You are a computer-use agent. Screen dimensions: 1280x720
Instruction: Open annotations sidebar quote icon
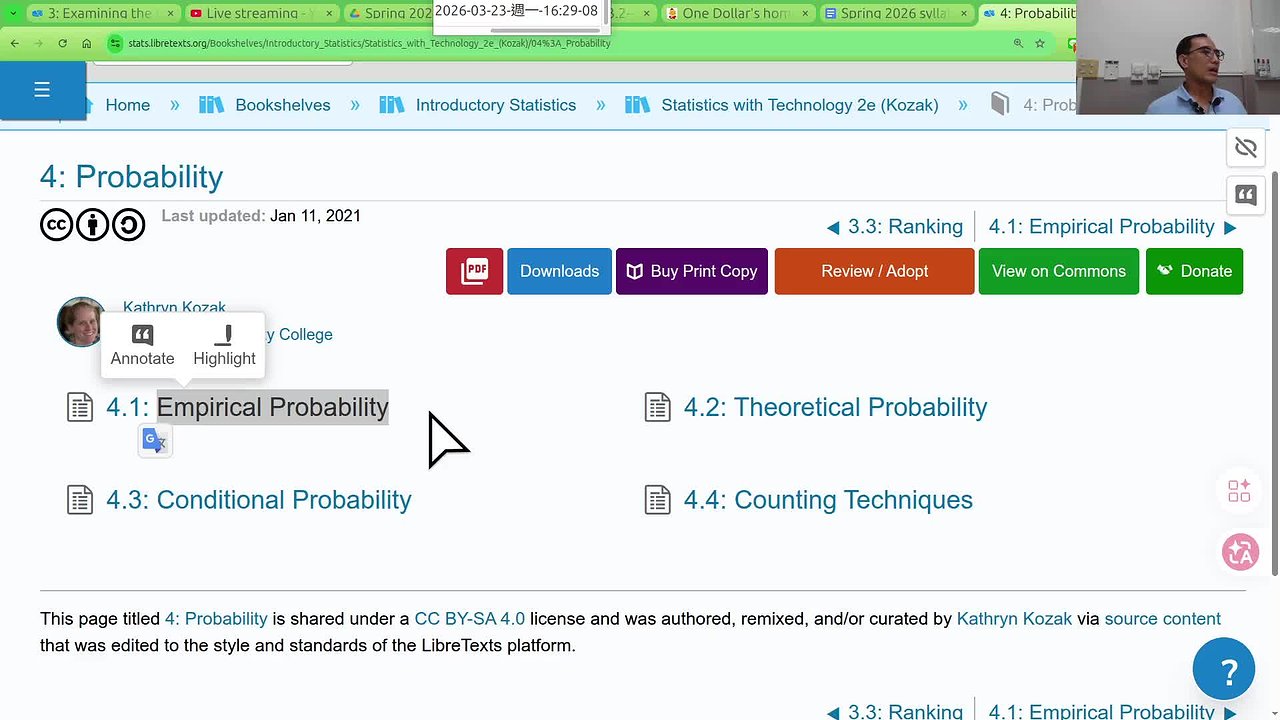[x=1245, y=195]
